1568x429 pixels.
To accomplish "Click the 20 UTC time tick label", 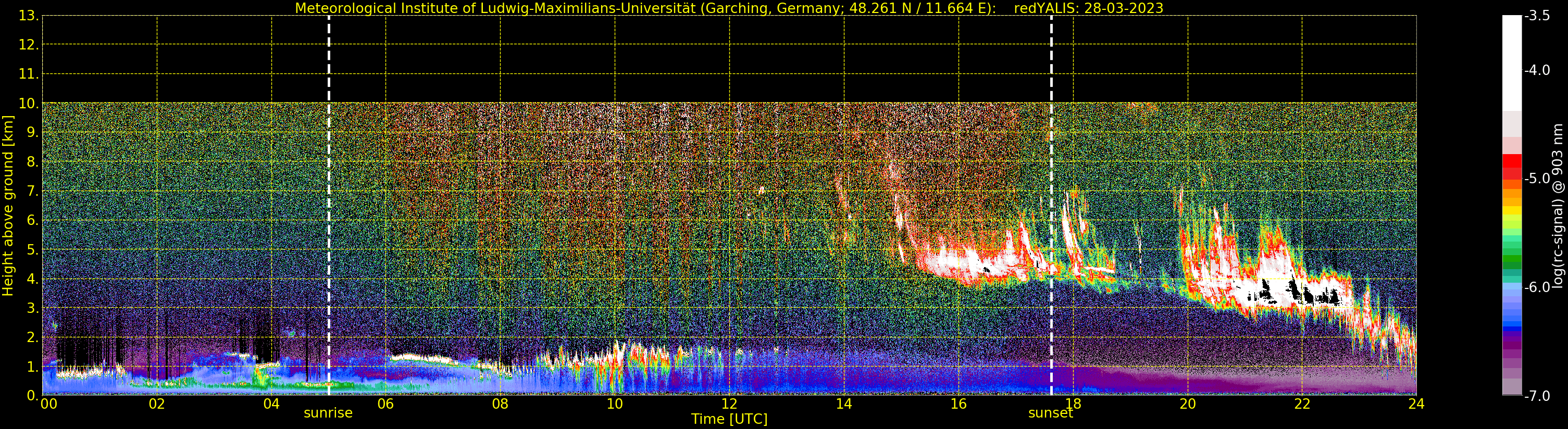I will [x=1187, y=404].
